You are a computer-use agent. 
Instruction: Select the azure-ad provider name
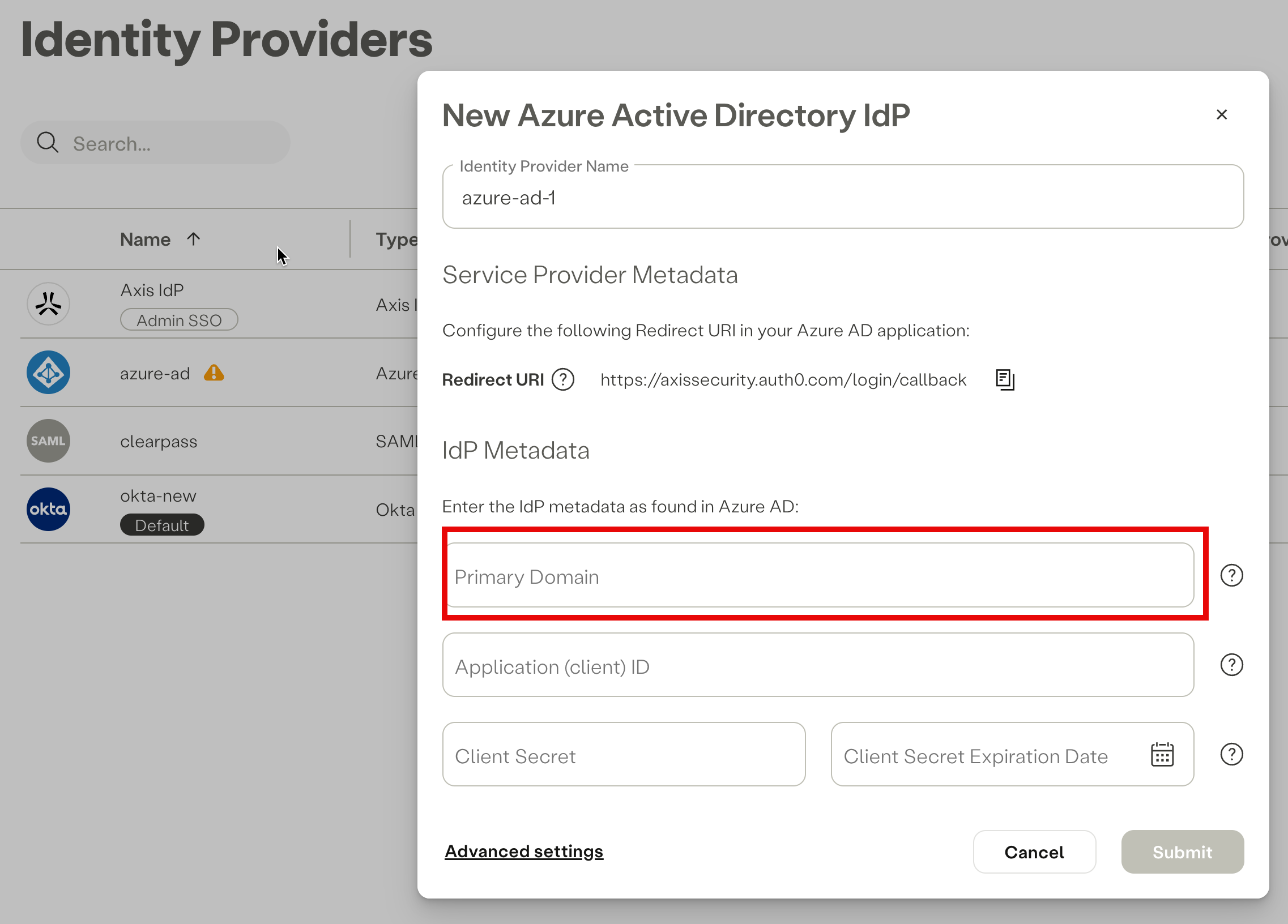[155, 374]
